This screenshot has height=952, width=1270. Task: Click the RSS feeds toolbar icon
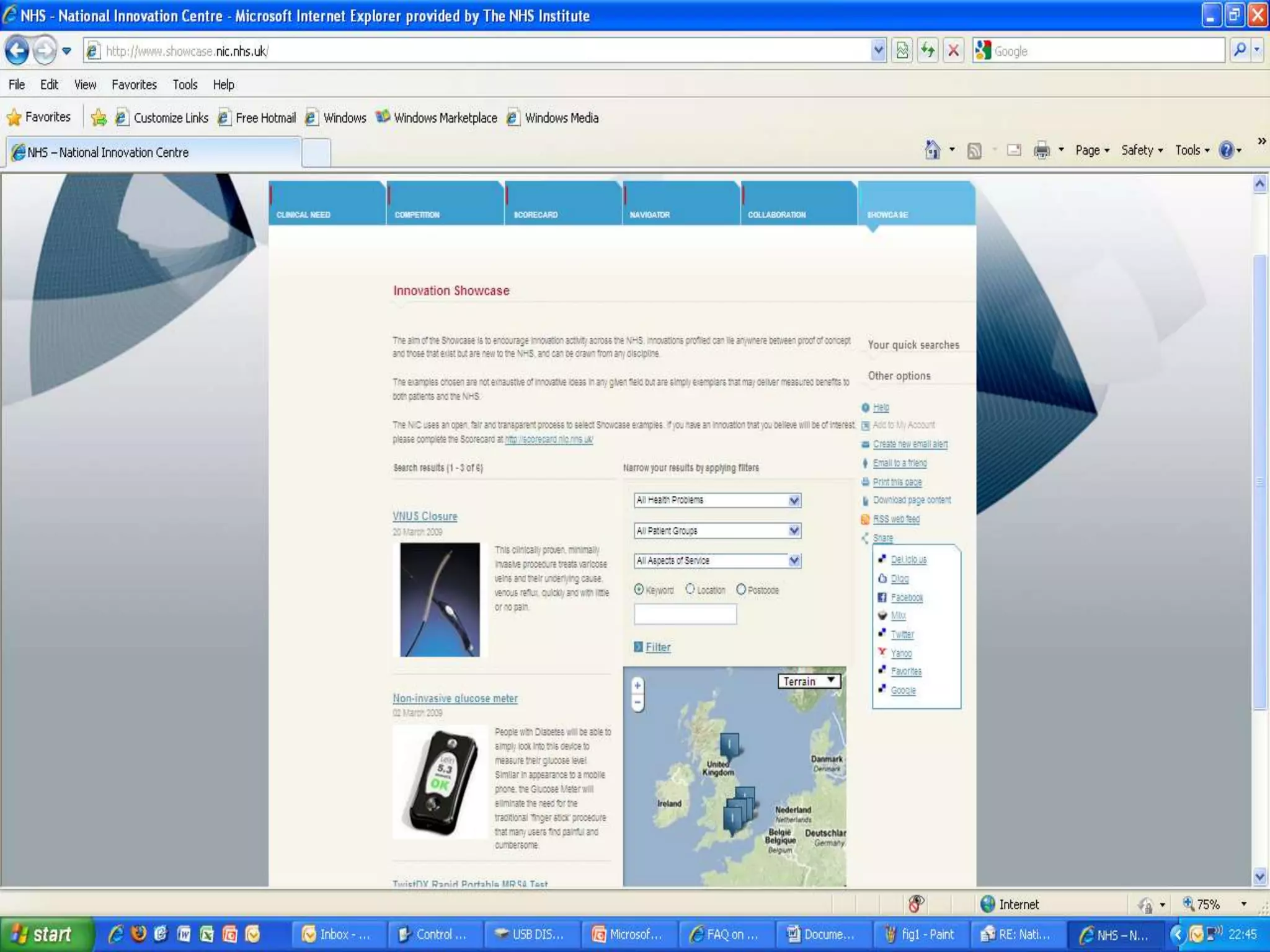[x=974, y=151]
